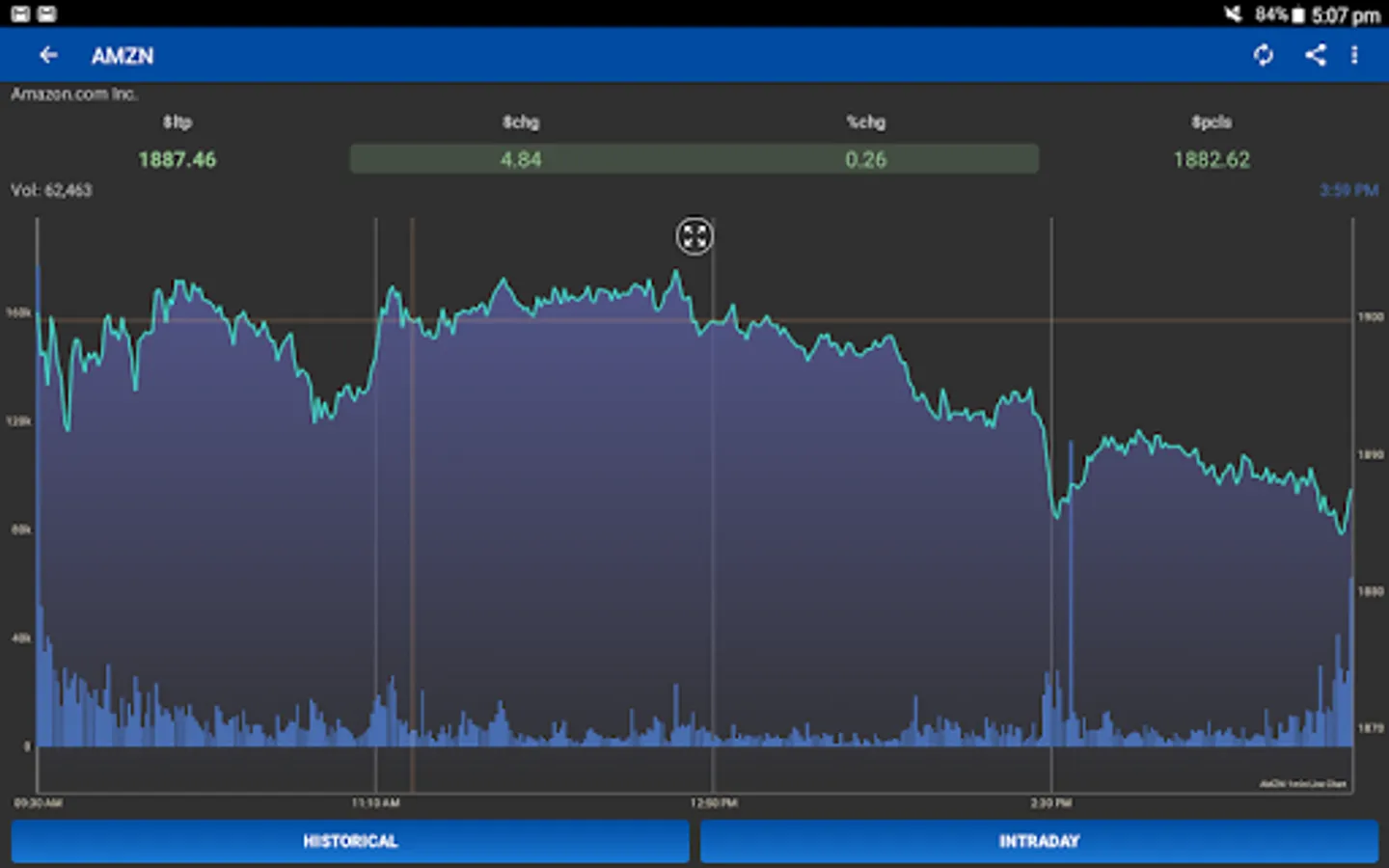Select the AMZN ticker title
This screenshot has width=1389, height=868.
(123, 56)
